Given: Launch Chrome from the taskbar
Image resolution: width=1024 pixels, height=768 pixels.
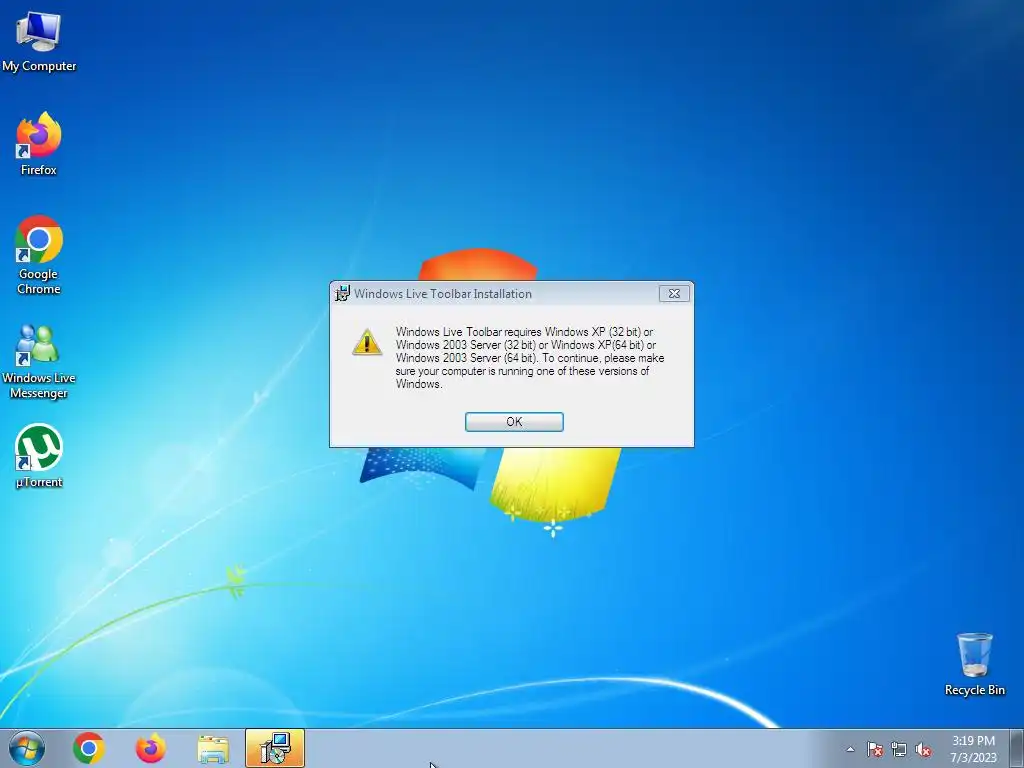Looking at the screenshot, I should 89,748.
